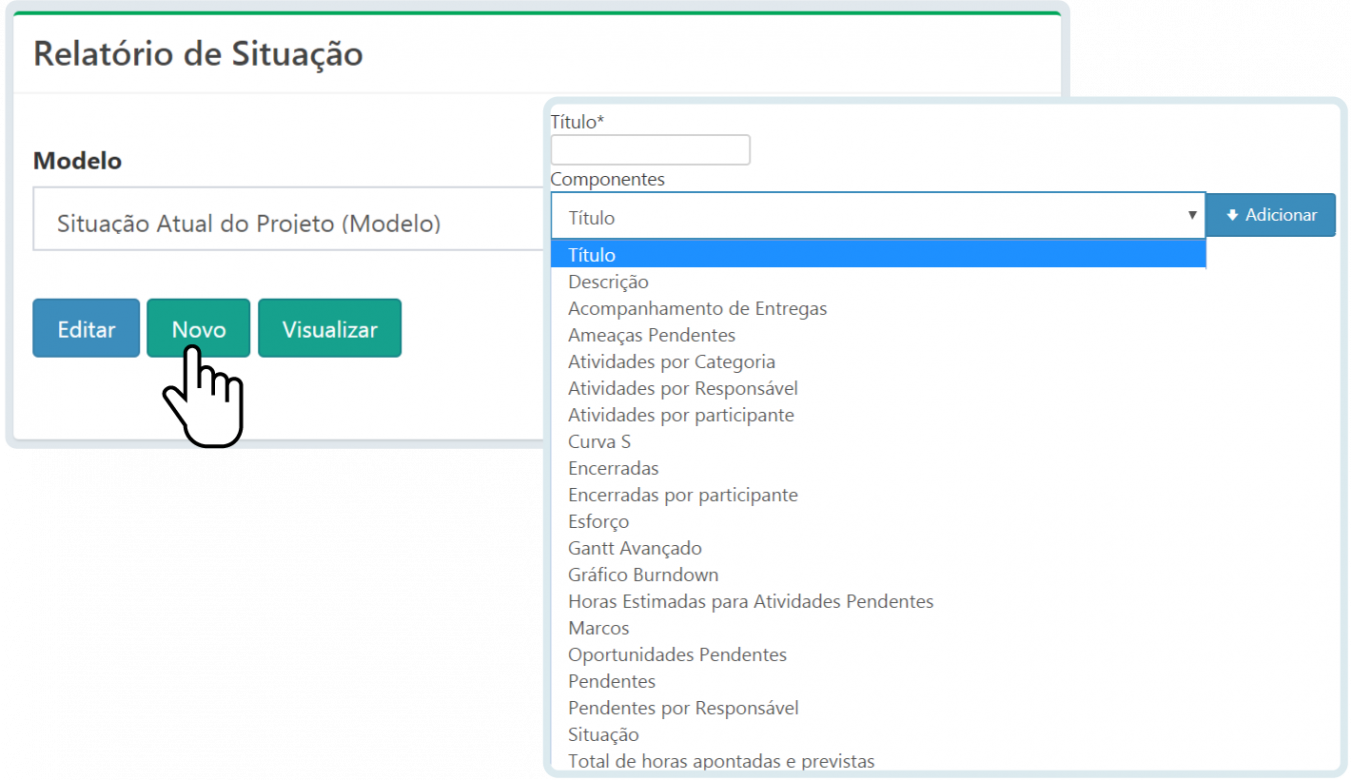The width and height of the screenshot is (1351, 780).
Task: Click the Novo button
Action: (198, 327)
